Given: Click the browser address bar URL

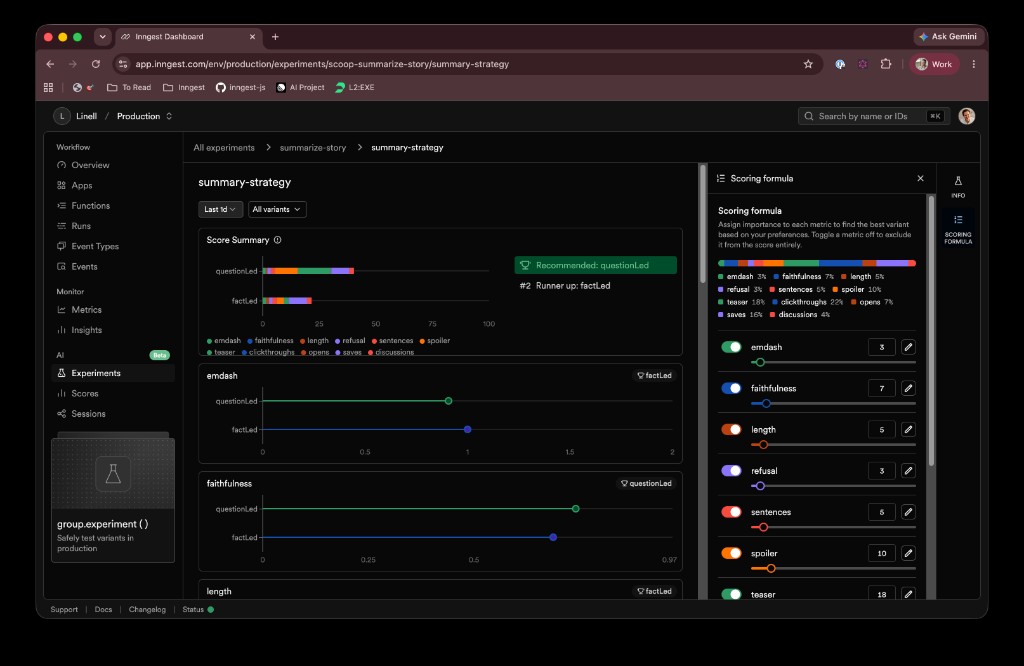Looking at the screenshot, I should (322, 64).
